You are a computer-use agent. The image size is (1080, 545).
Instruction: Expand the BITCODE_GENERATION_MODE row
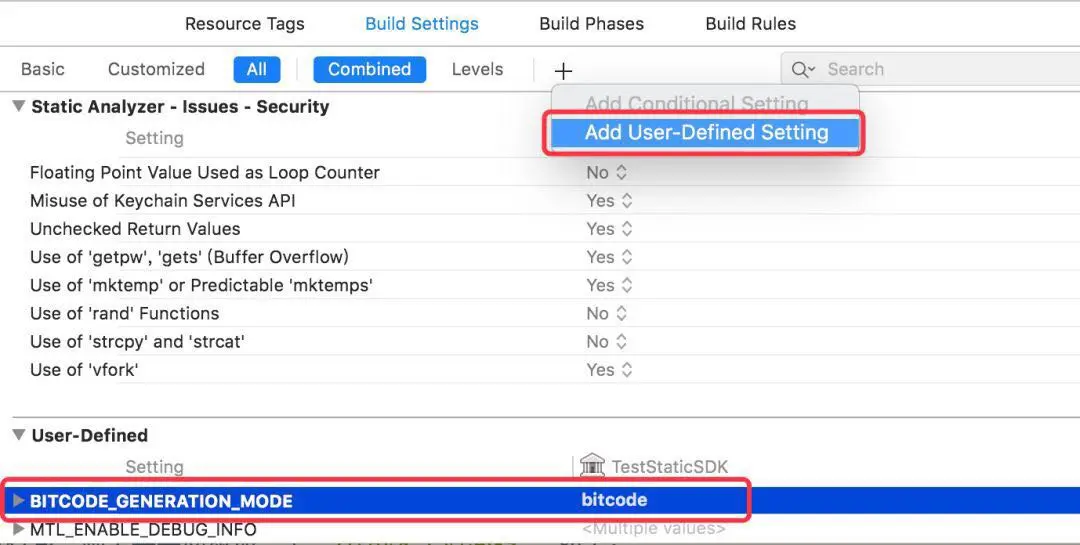point(19,500)
